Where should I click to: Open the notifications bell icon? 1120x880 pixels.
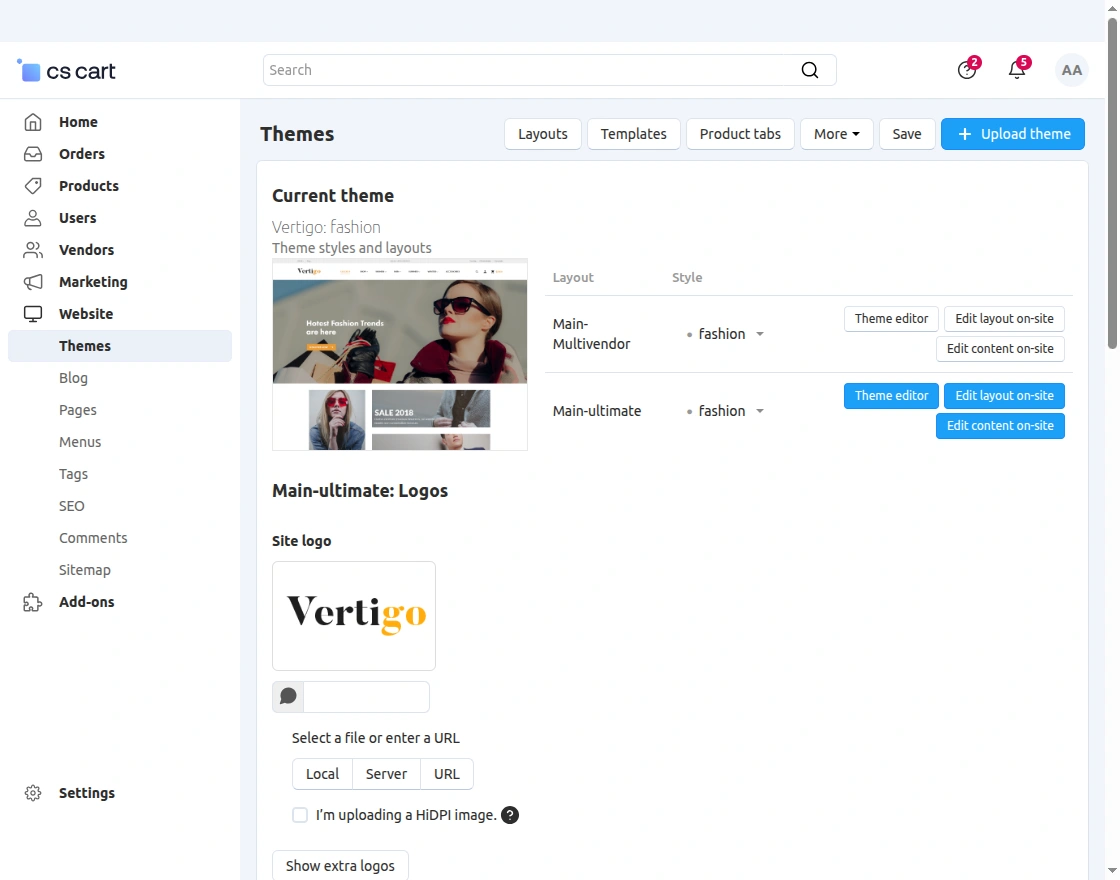[1017, 69]
